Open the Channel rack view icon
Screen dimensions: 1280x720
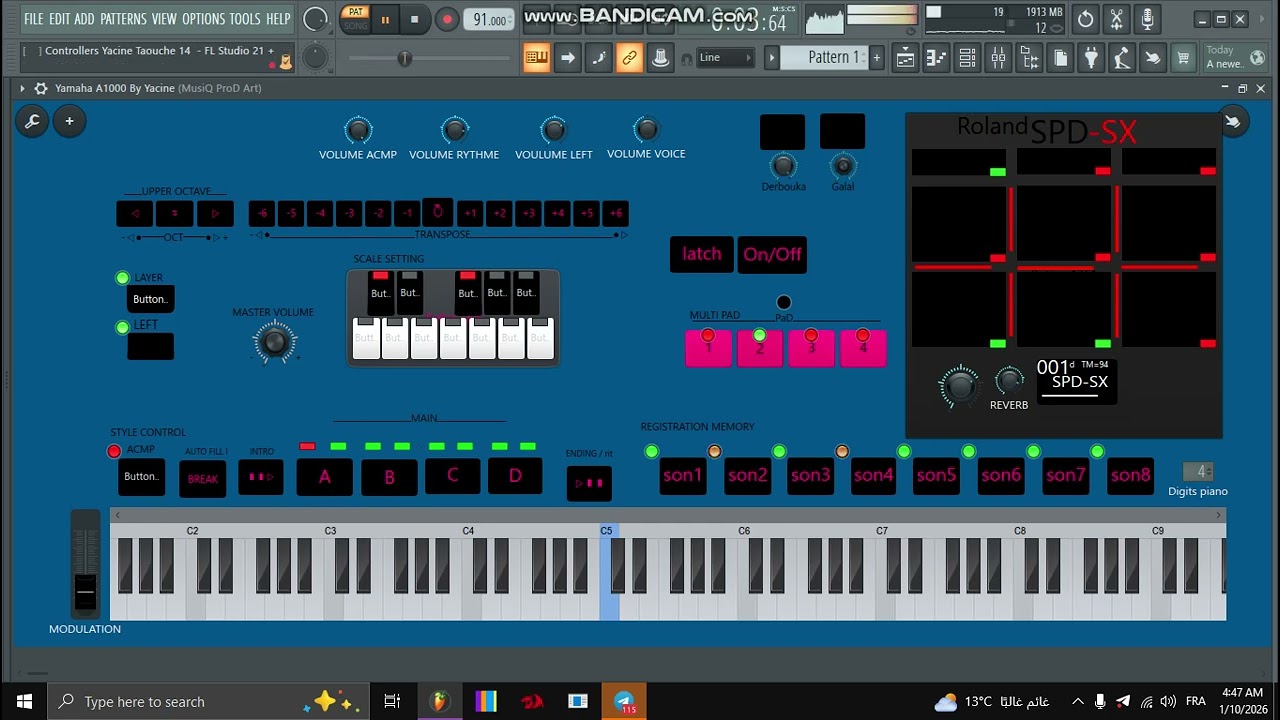(x=967, y=59)
